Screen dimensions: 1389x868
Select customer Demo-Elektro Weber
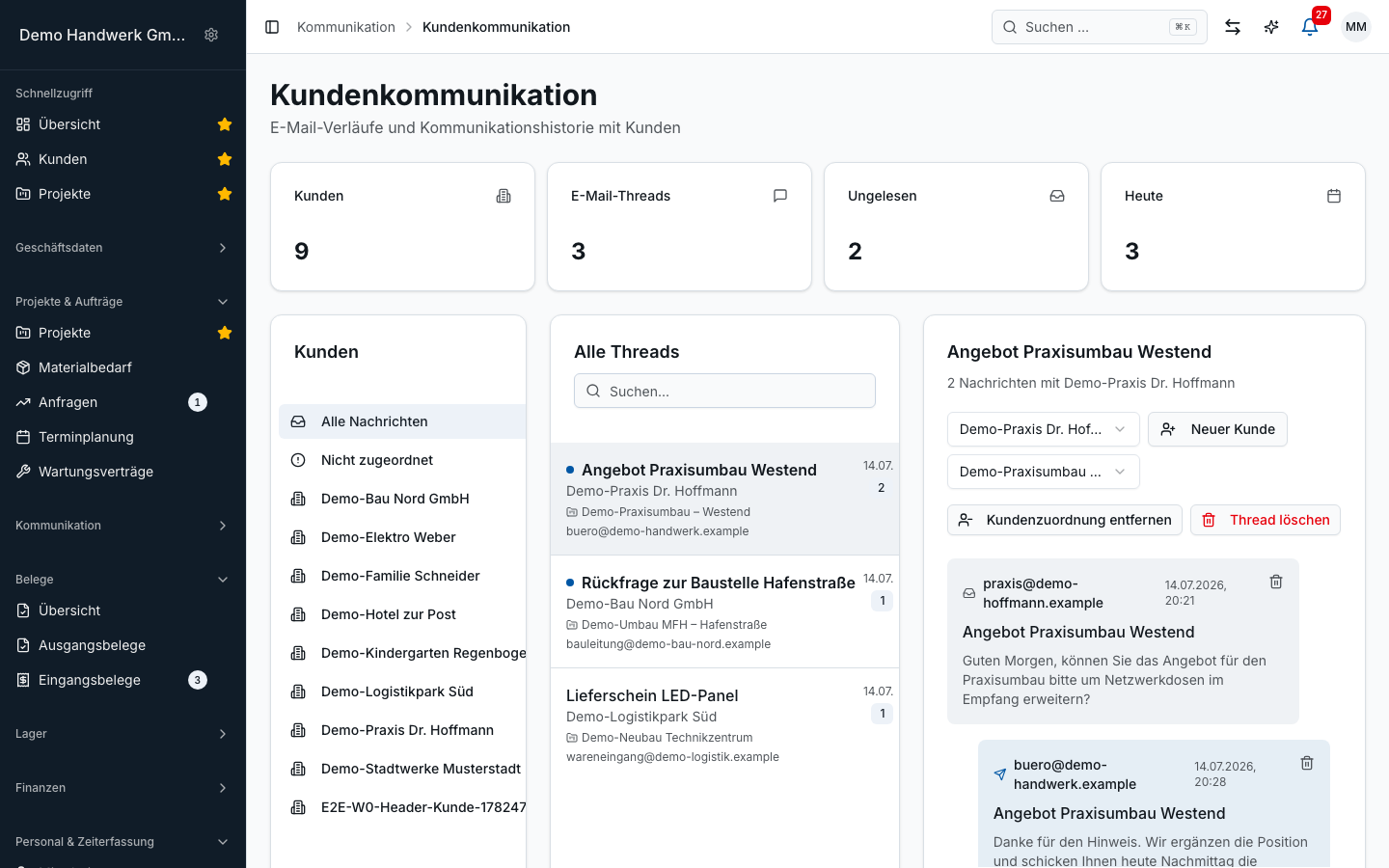click(x=402, y=537)
